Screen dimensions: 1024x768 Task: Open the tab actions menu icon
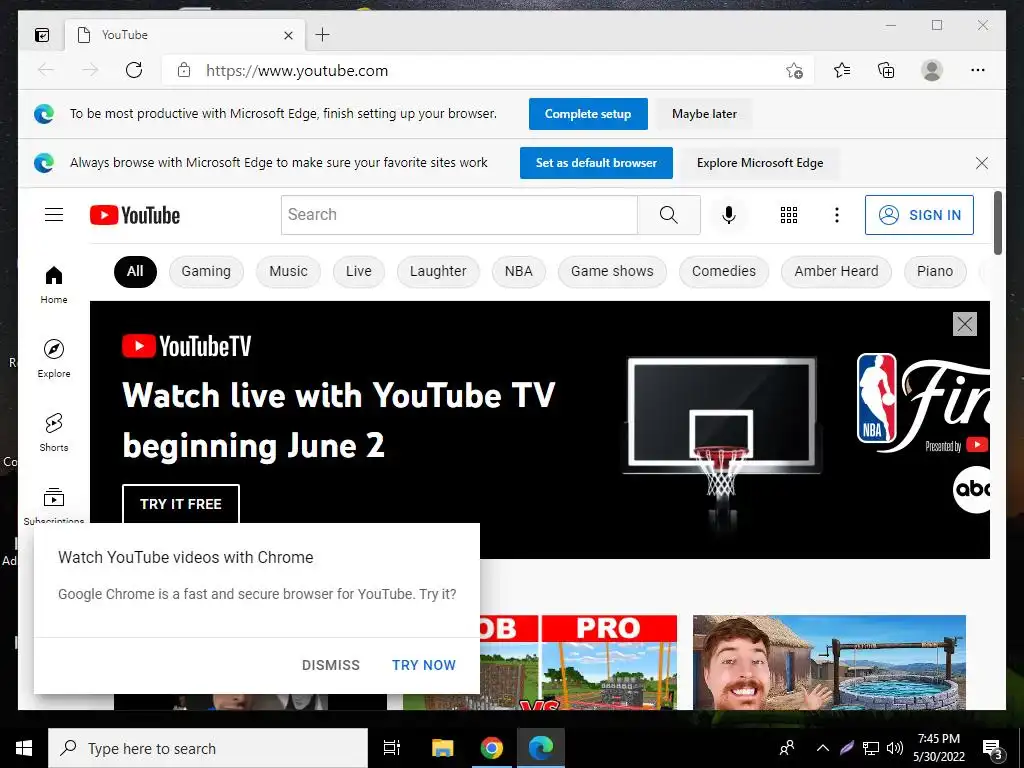point(42,35)
